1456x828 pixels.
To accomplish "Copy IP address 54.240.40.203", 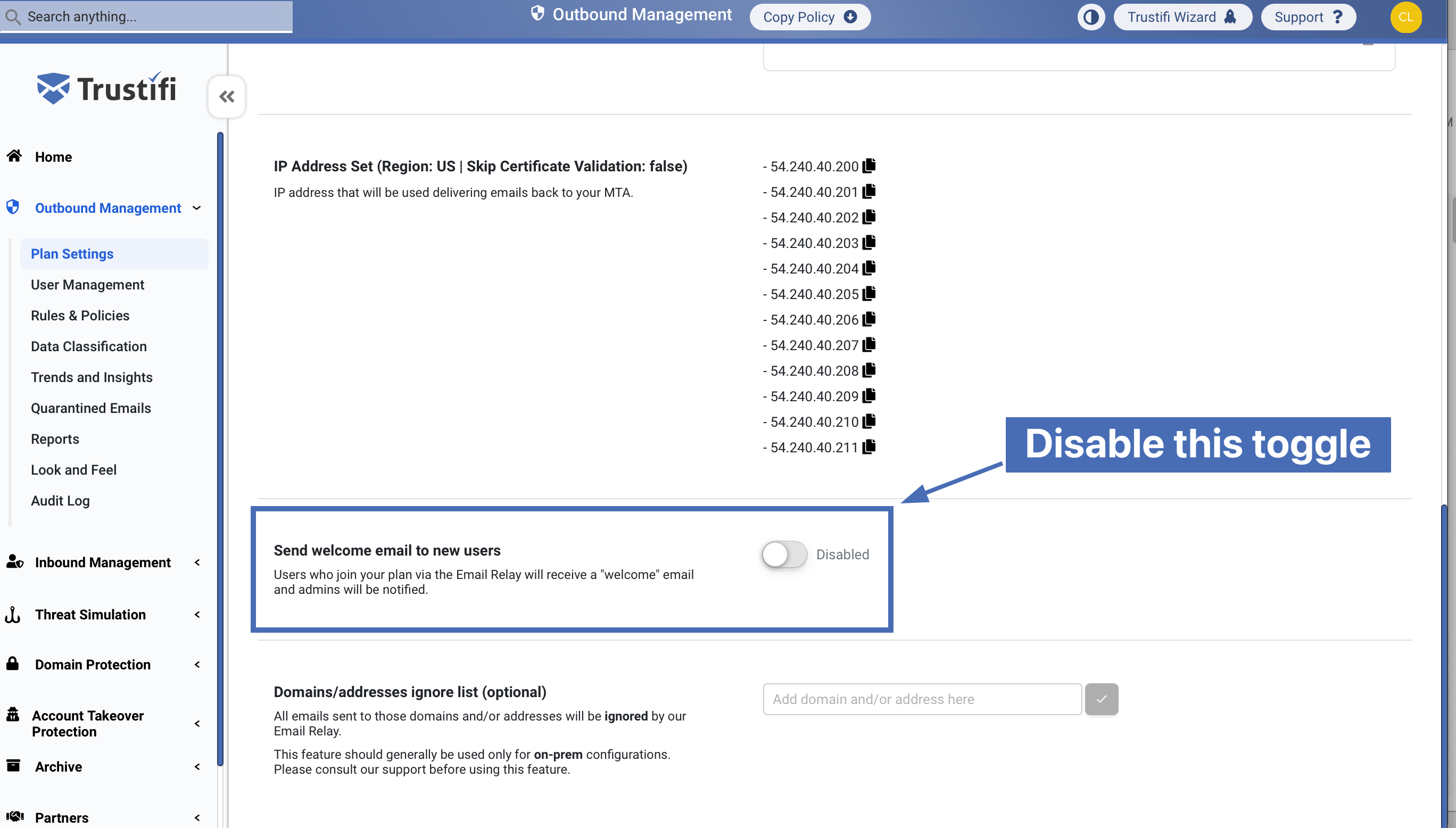I will (868, 242).
